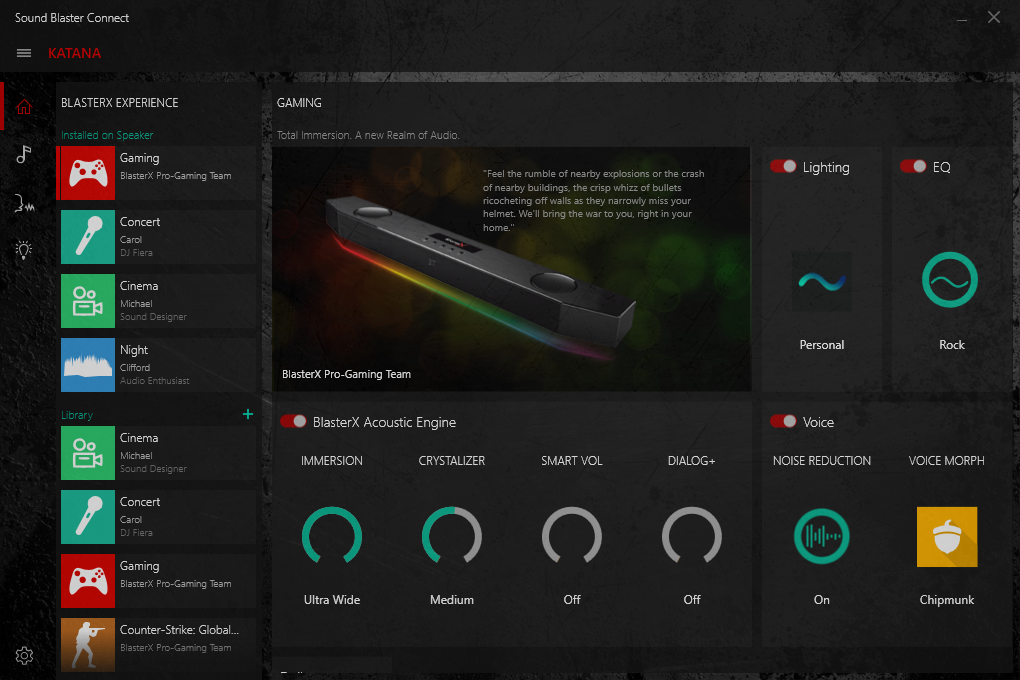
Task: Toggle the Lighting switch off
Action: (x=783, y=167)
